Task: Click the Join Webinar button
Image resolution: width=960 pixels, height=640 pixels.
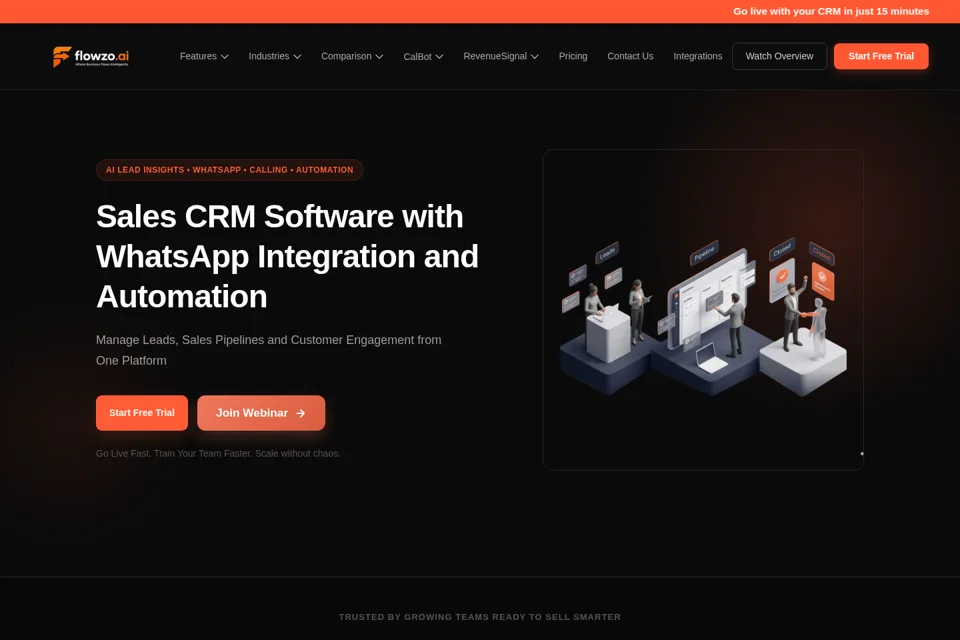Action: [x=261, y=413]
